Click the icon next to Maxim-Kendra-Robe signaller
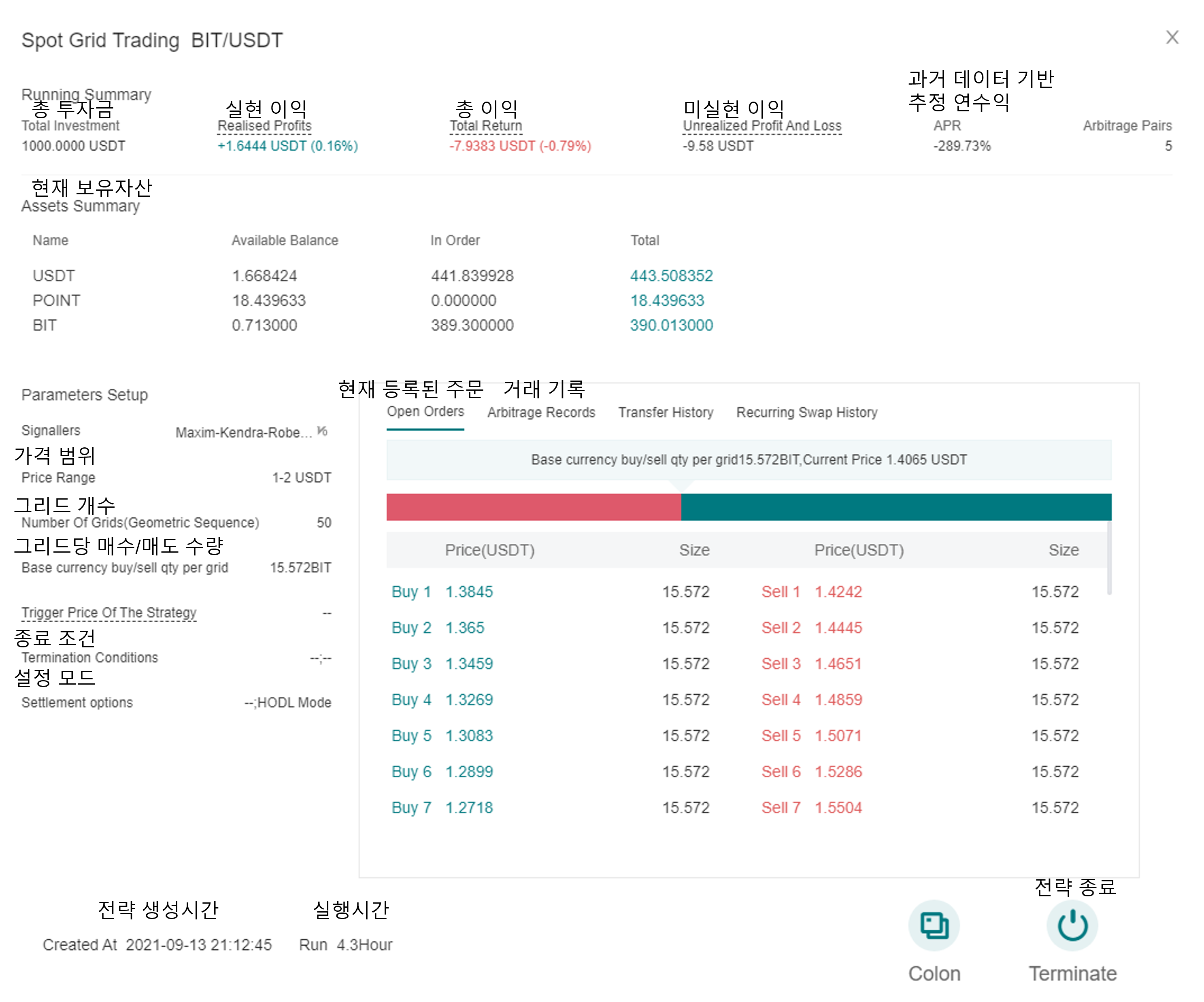The height and width of the screenshot is (1002, 1204). click(322, 431)
